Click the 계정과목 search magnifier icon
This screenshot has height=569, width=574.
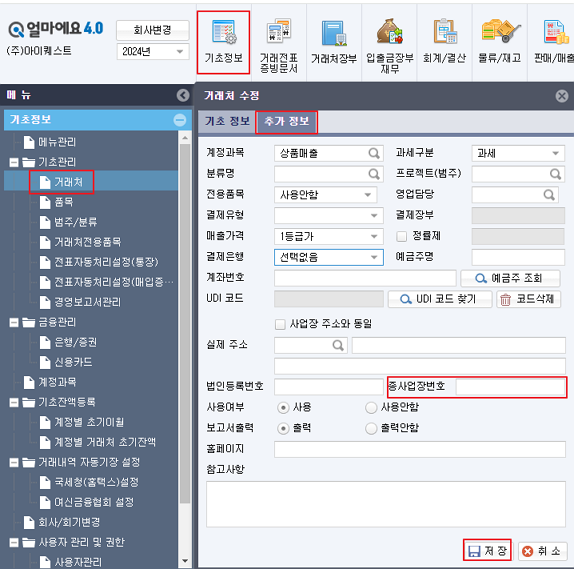[x=374, y=153]
